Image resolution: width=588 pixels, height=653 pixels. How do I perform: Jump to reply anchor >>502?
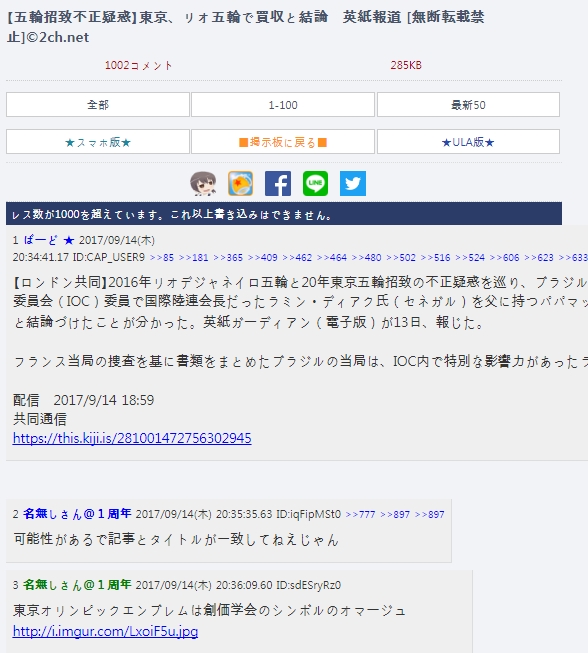pos(401,257)
